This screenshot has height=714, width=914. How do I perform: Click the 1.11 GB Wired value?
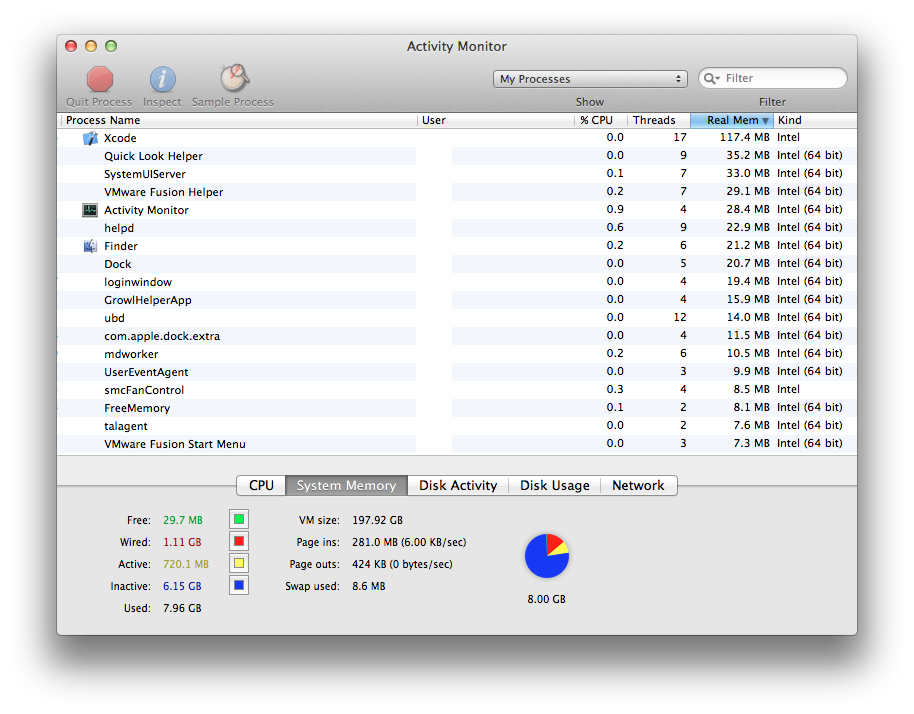click(182, 542)
